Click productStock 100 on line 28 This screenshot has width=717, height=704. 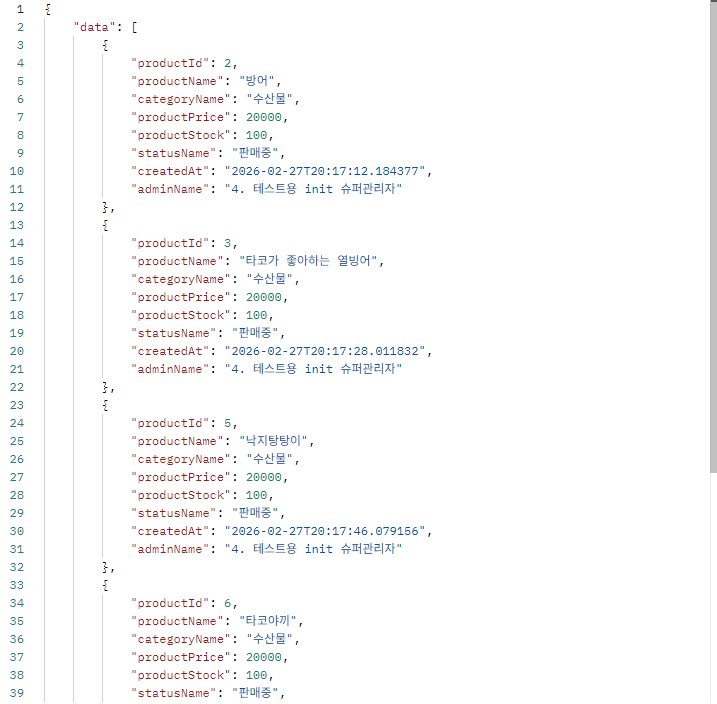click(257, 495)
